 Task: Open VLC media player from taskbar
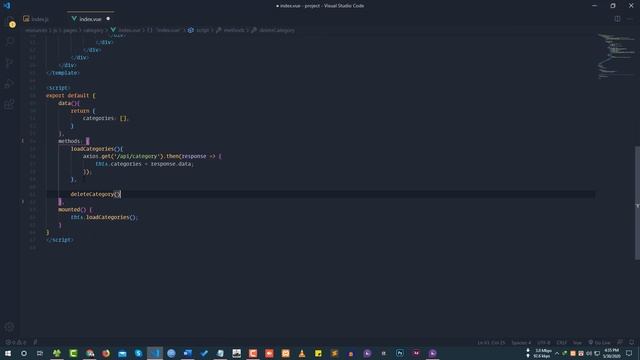(x=302, y=353)
